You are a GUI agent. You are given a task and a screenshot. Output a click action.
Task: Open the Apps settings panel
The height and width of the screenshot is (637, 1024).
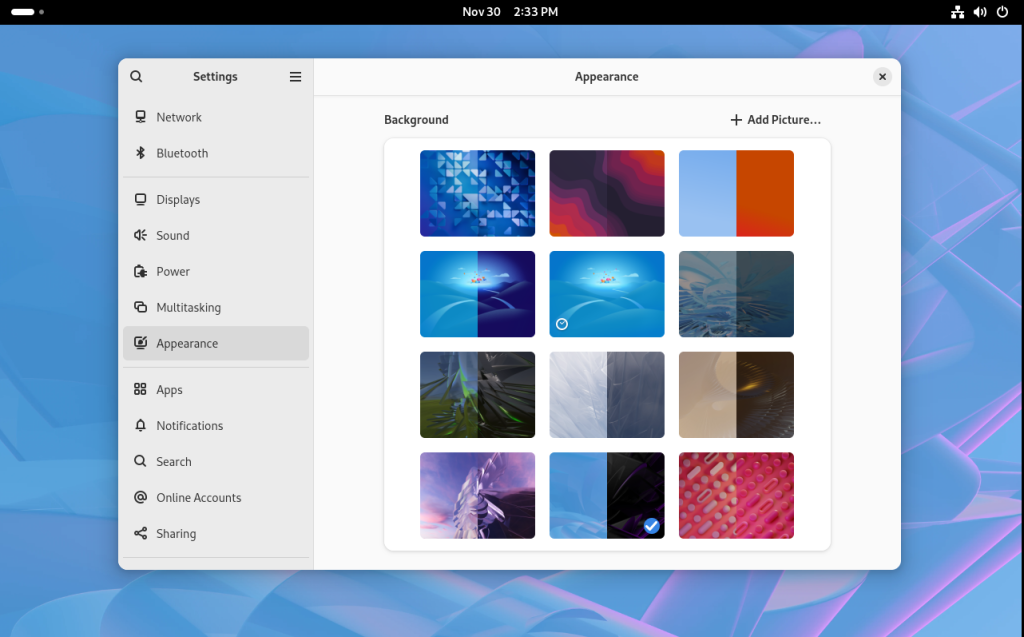click(169, 390)
